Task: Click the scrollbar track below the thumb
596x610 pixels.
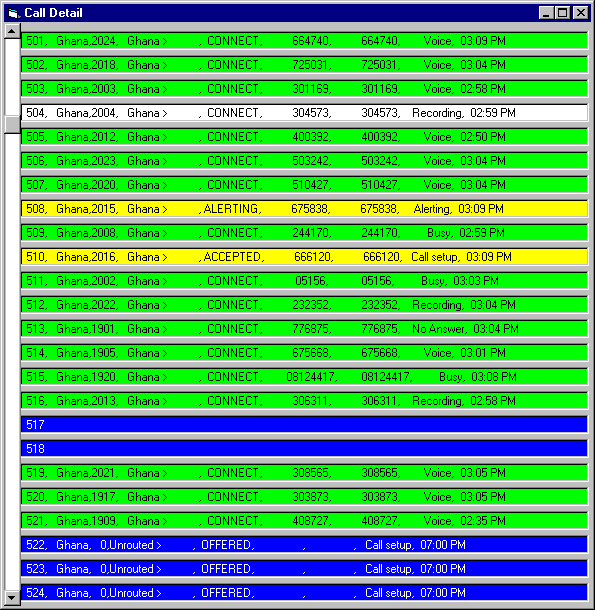Action: (12, 362)
